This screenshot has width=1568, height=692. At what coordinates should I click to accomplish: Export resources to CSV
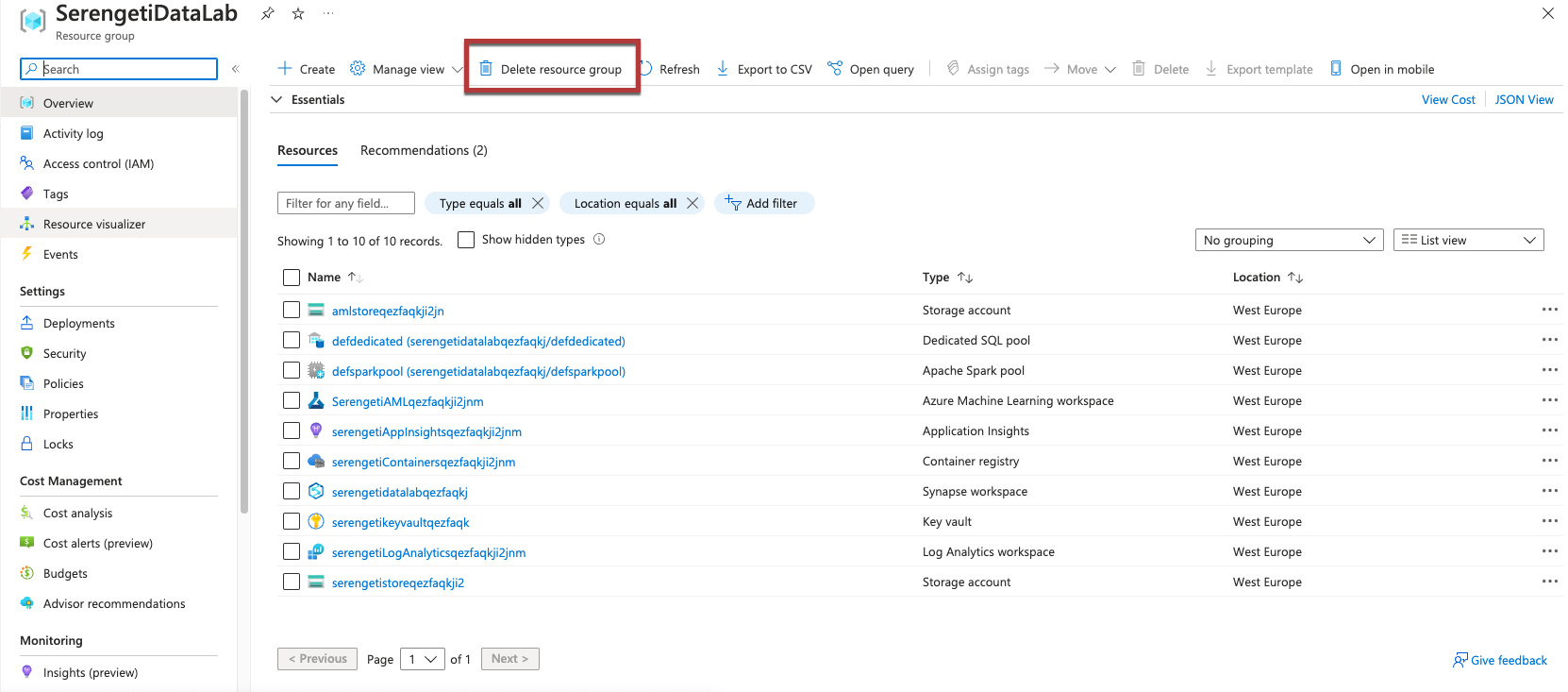click(764, 69)
